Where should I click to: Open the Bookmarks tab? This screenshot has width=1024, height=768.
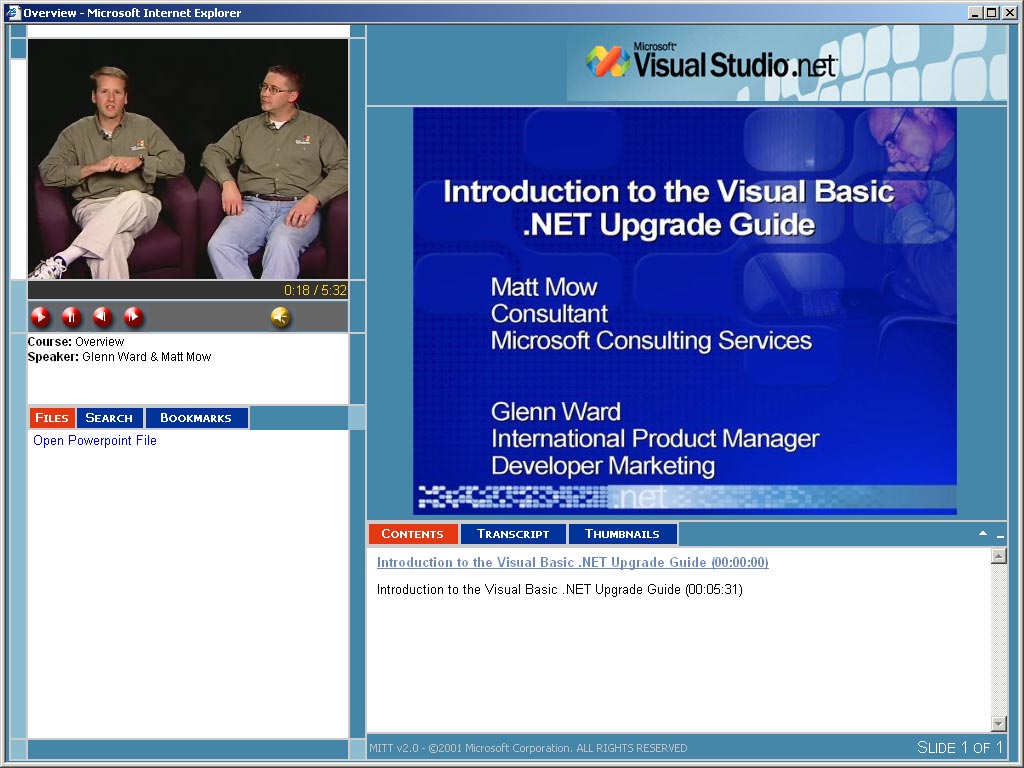(196, 418)
